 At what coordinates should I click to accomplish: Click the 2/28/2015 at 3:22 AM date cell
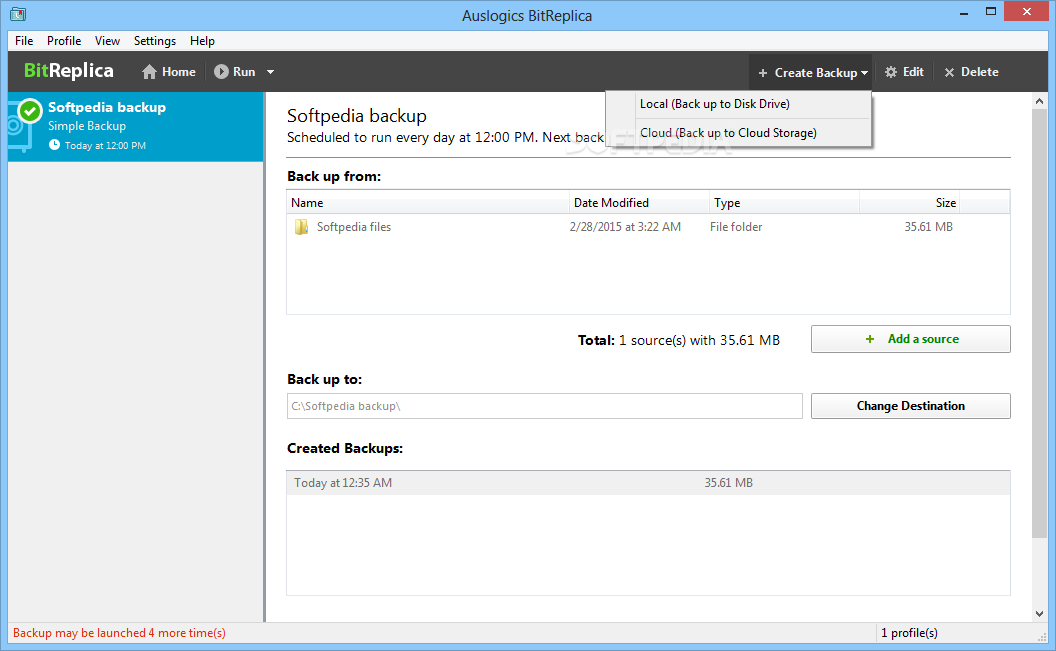coord(625,227)
